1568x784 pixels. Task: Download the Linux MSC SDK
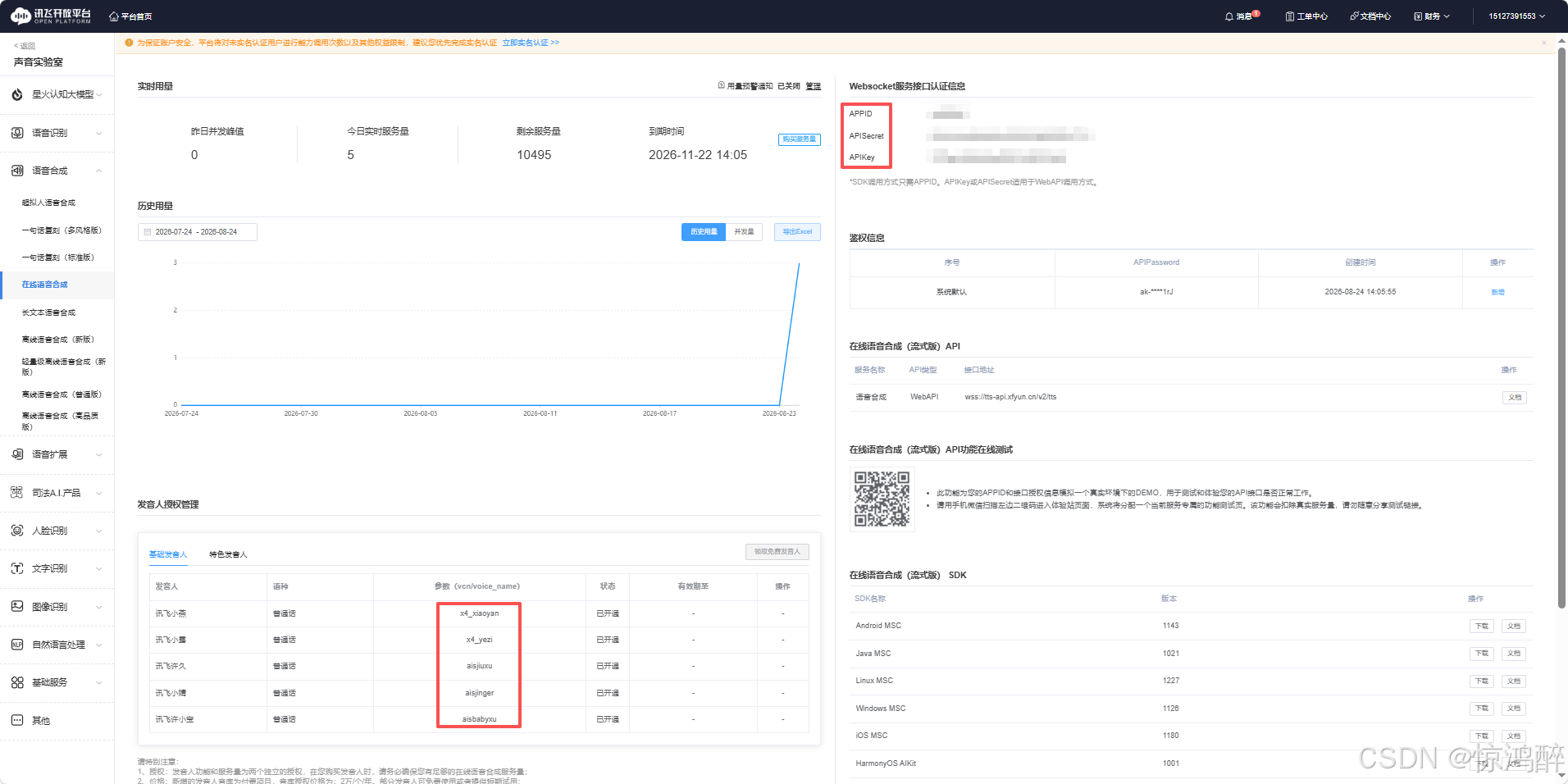click(x=1482, y=681)
